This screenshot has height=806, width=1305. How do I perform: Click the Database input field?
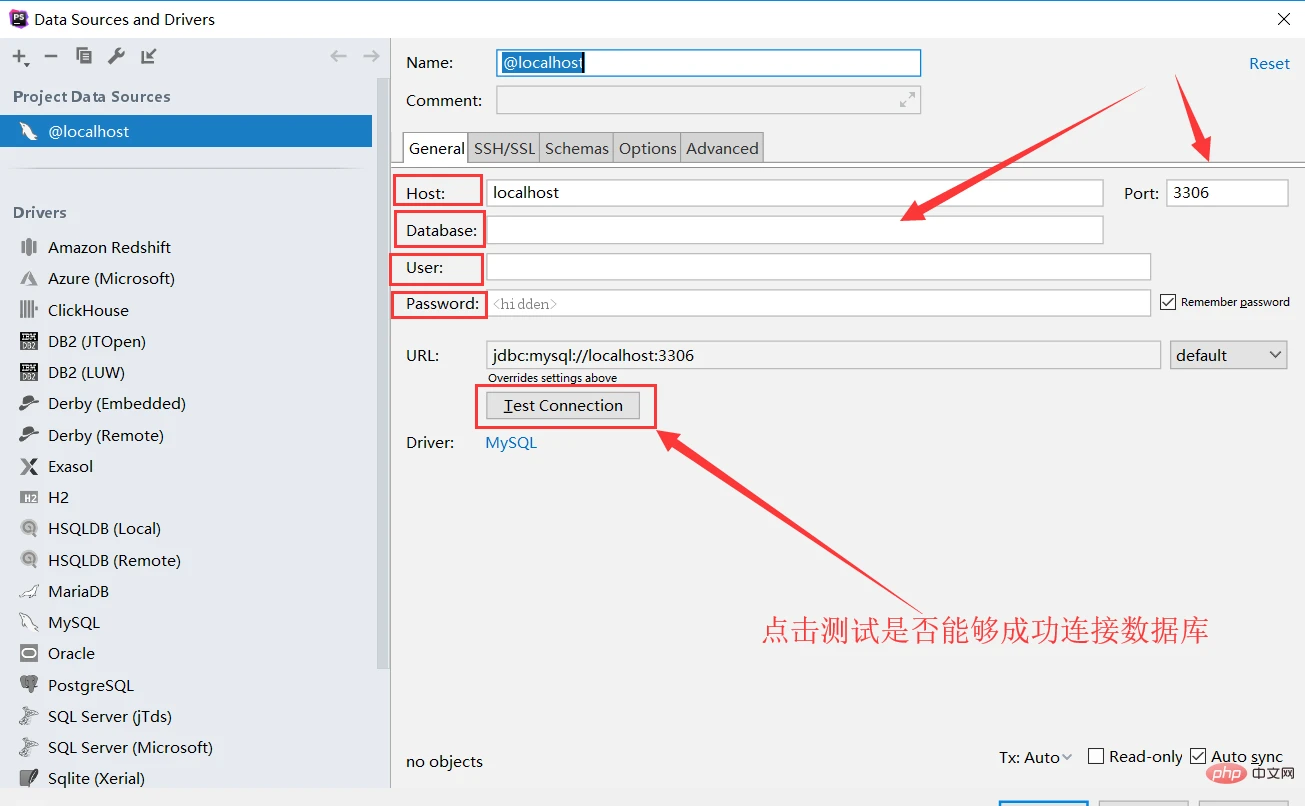coord(794,230)
